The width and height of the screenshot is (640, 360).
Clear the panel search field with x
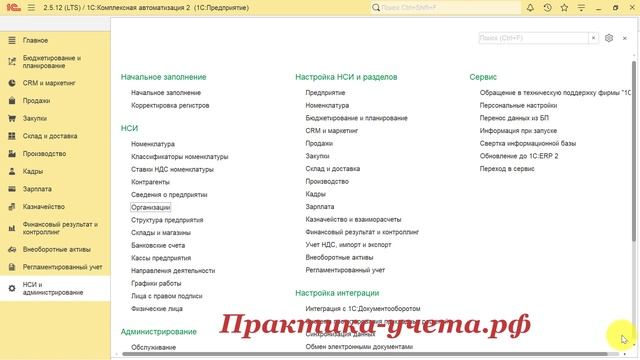pos(593,38)
